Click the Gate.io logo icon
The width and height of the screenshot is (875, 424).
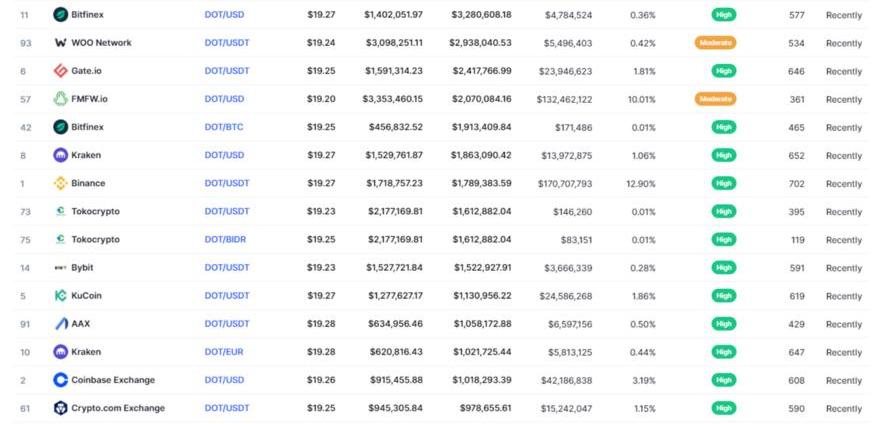(x=61, y=71)
